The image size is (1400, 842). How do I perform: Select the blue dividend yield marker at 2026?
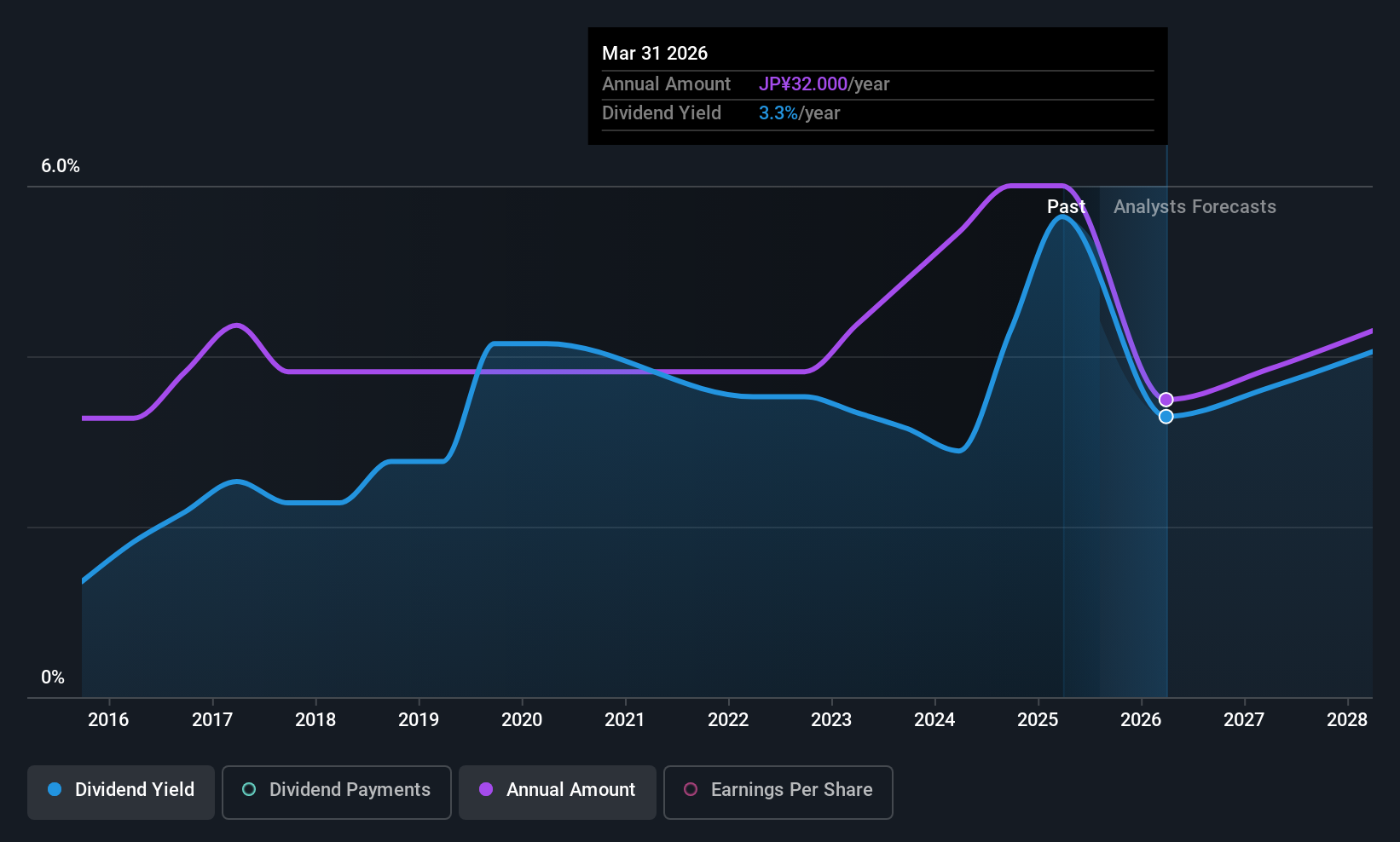1166,417
